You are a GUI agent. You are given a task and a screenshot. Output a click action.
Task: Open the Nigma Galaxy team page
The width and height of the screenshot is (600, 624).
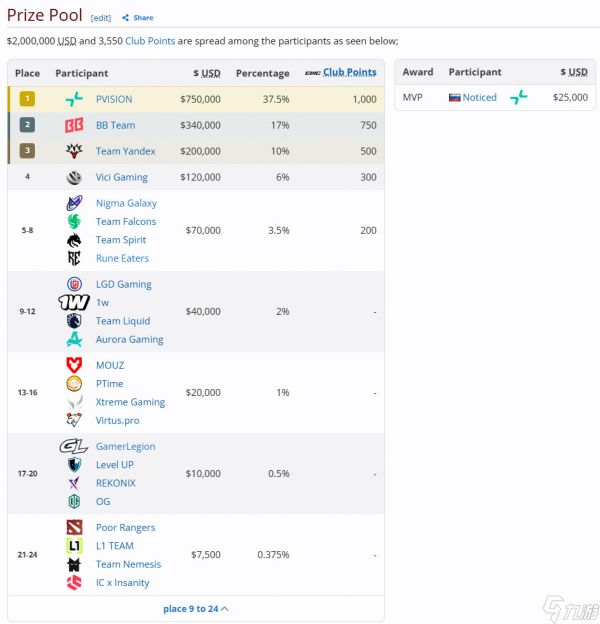coord(127,203)
